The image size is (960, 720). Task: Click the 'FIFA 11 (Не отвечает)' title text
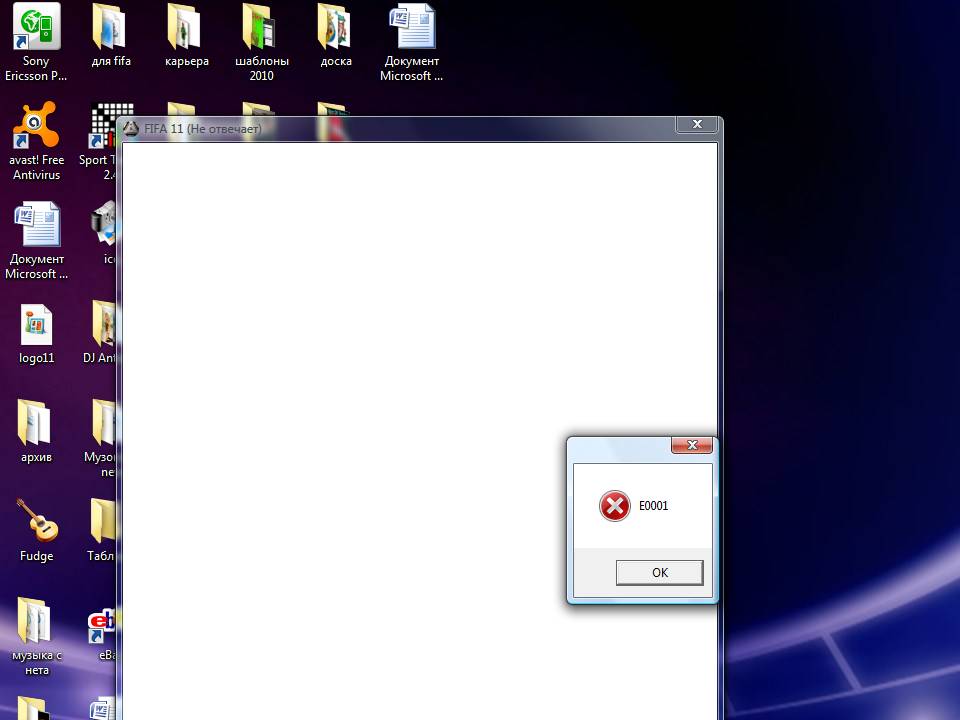(x=203, y=129)
